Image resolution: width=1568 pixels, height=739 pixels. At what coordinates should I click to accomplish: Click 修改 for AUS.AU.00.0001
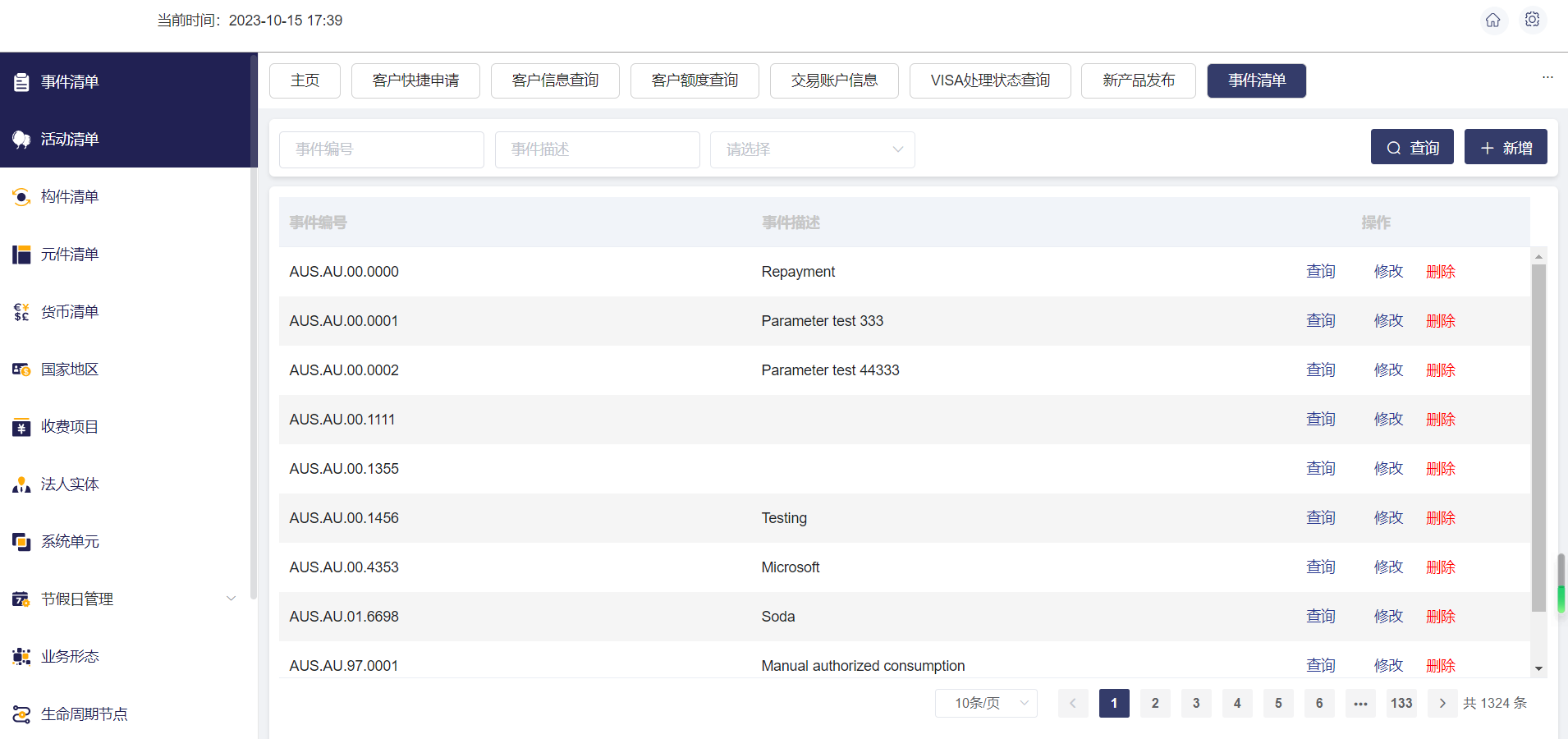(x=1389, y=321)
